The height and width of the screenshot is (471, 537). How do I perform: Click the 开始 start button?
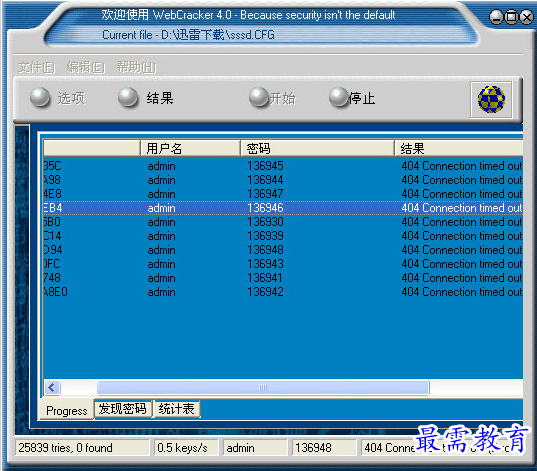[x=273, y=98]
